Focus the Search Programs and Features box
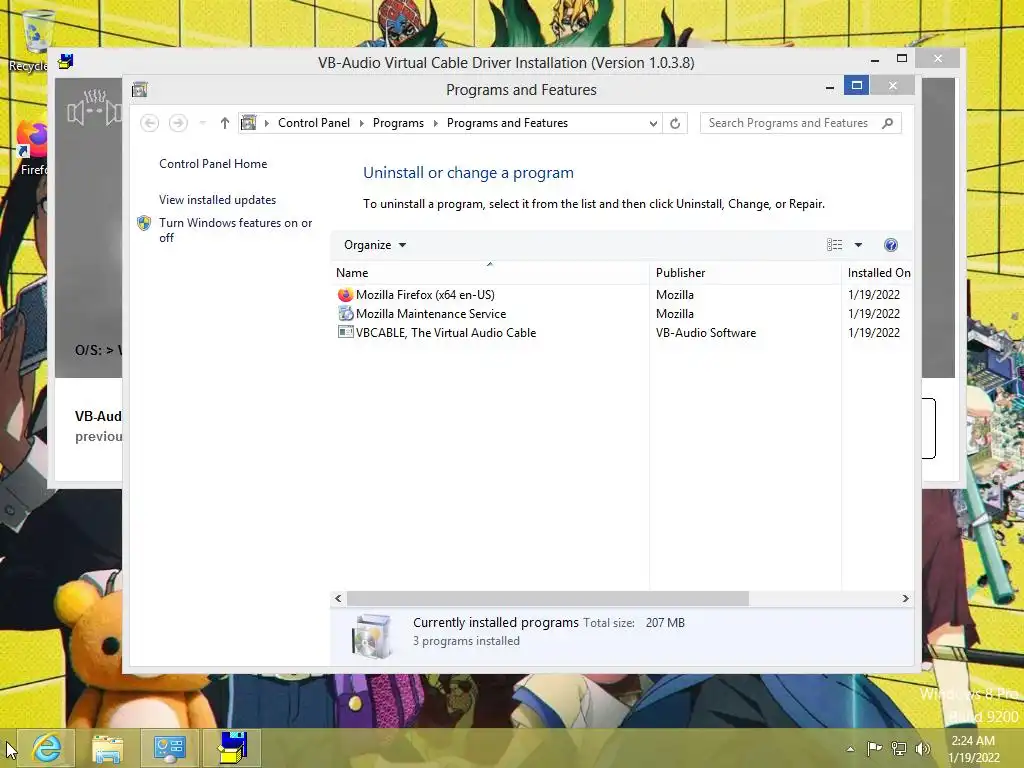Screen dimensions: 1024x768 (x=801, y=123)
